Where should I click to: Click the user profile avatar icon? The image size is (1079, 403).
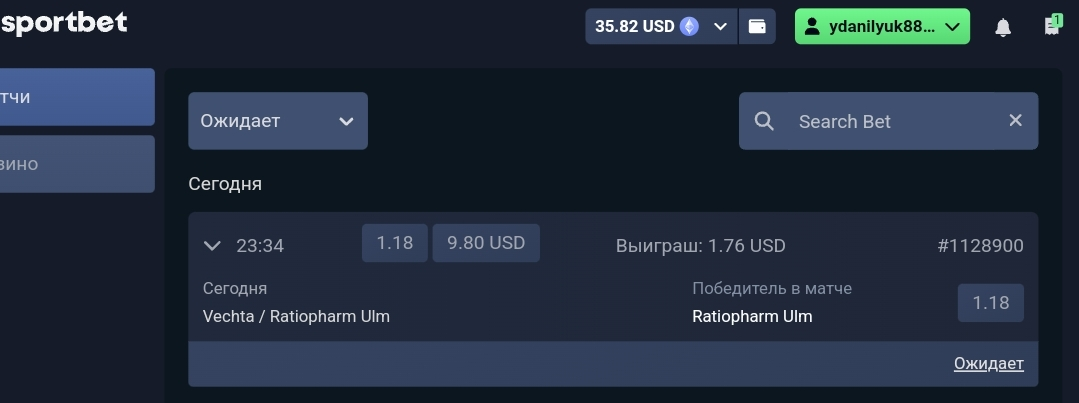(x=812, y=27)
